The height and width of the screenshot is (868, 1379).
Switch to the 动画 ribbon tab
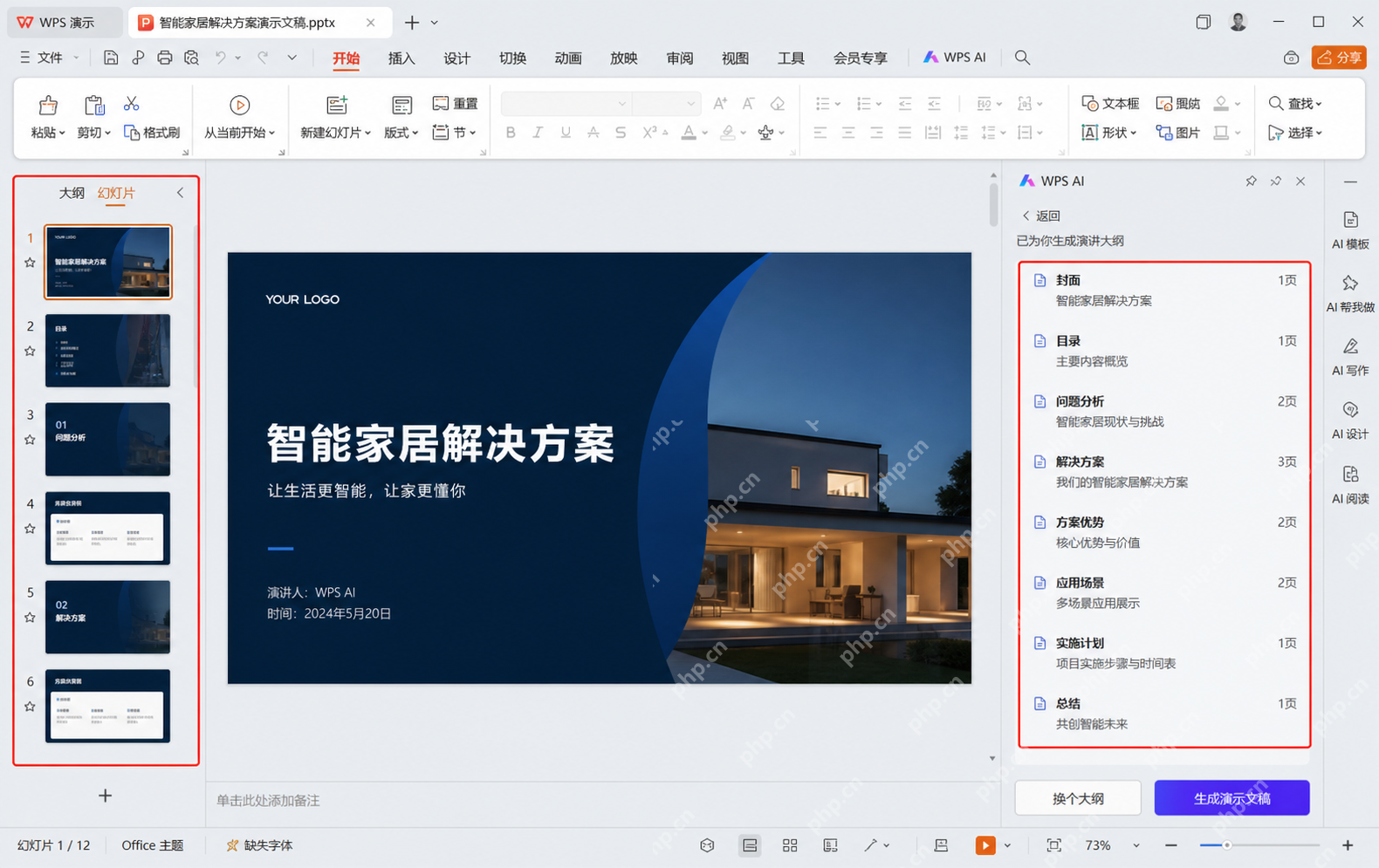(568, 58)
